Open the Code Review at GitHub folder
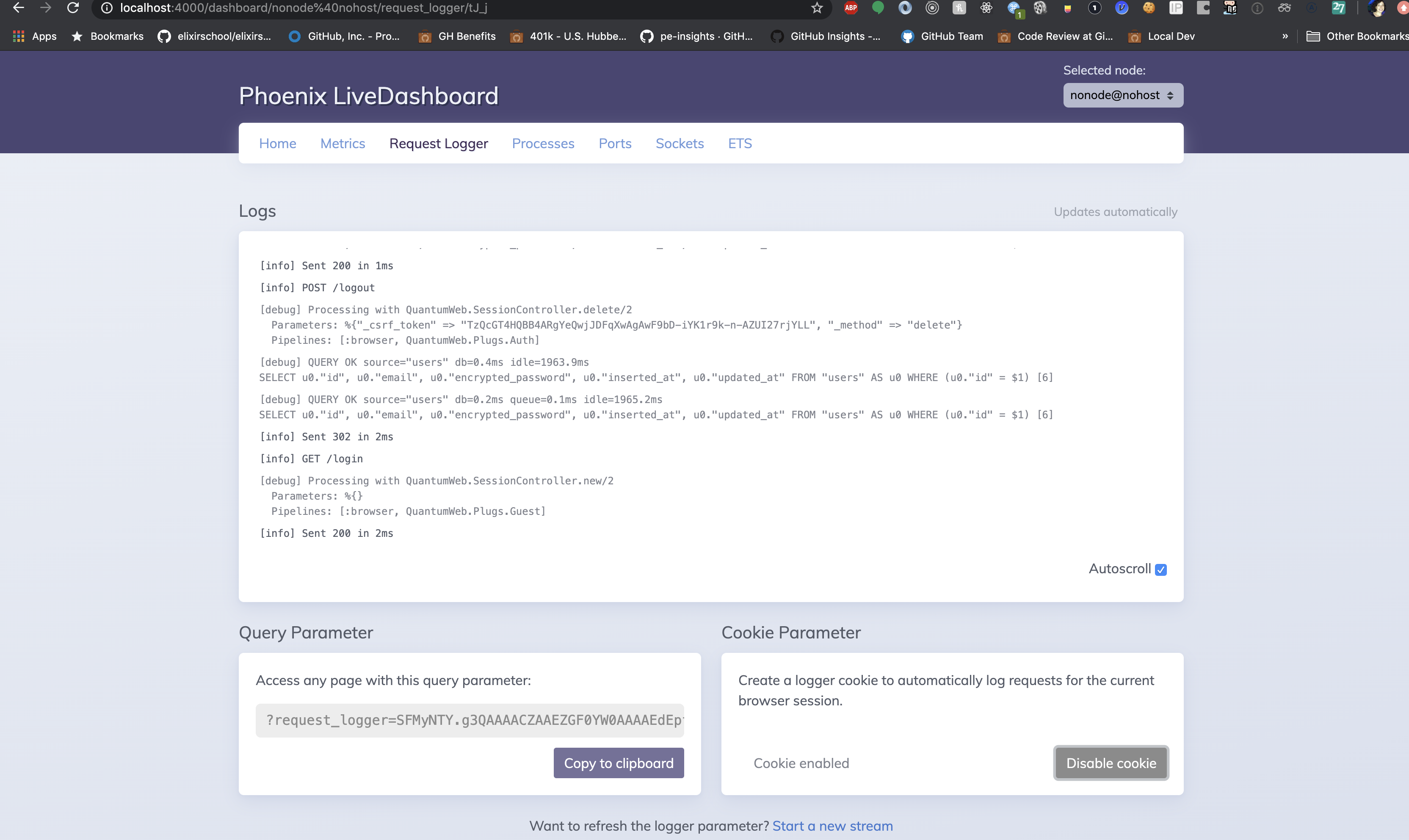This screenshot has width=1409, height=840. (1055, 36)
